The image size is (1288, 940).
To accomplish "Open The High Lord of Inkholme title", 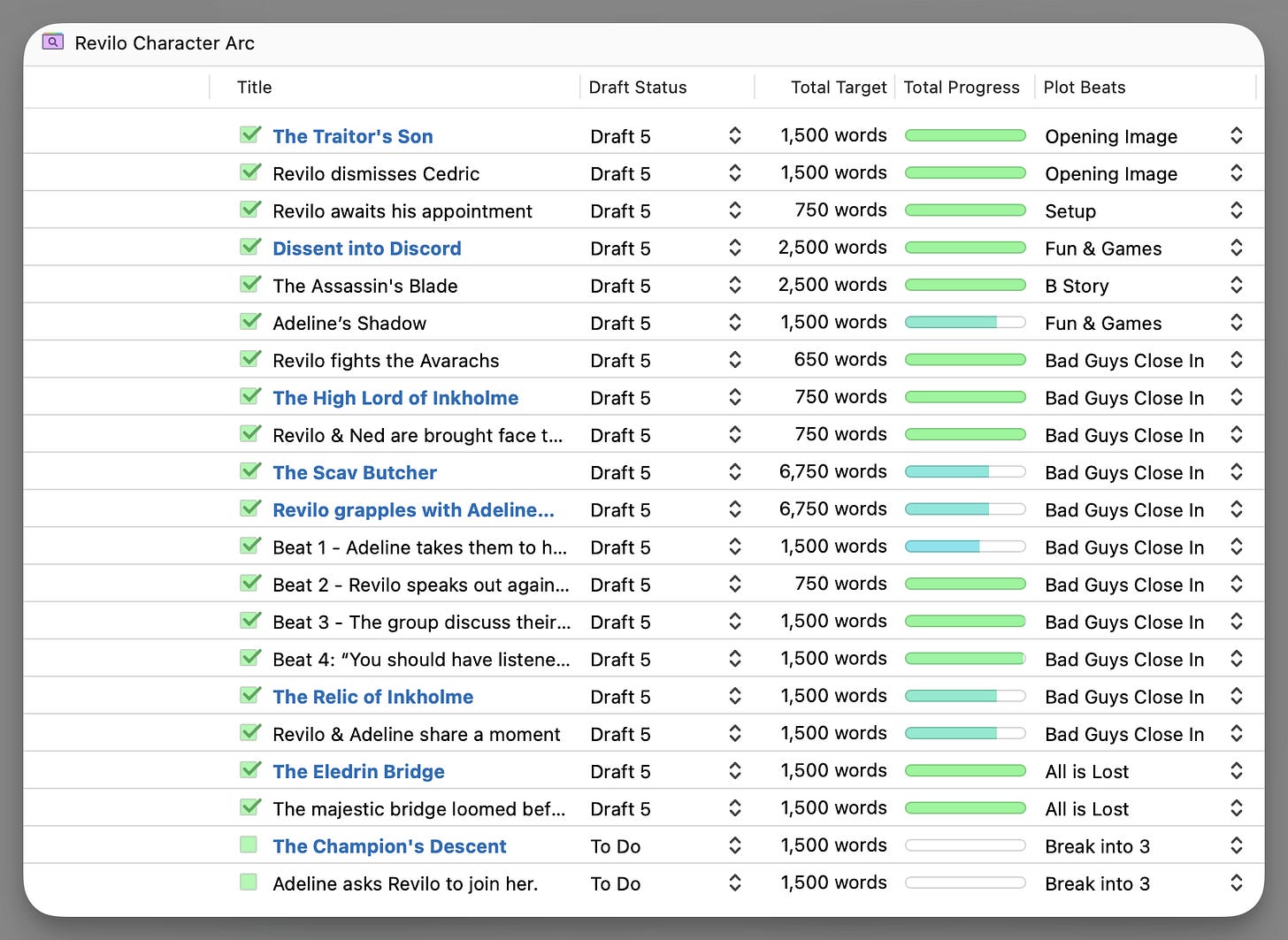I will (x=395, y=398).
